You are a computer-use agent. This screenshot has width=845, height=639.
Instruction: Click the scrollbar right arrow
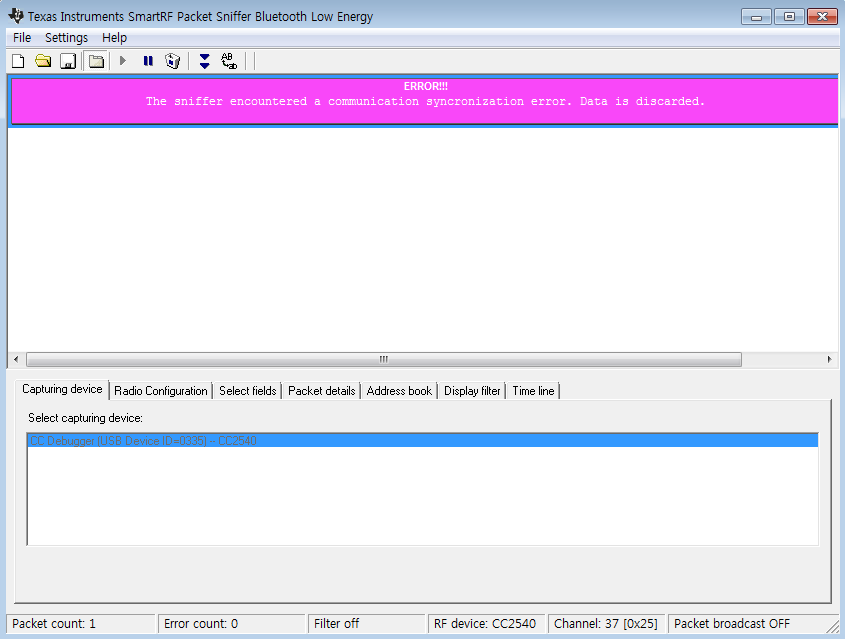(829, 359)
